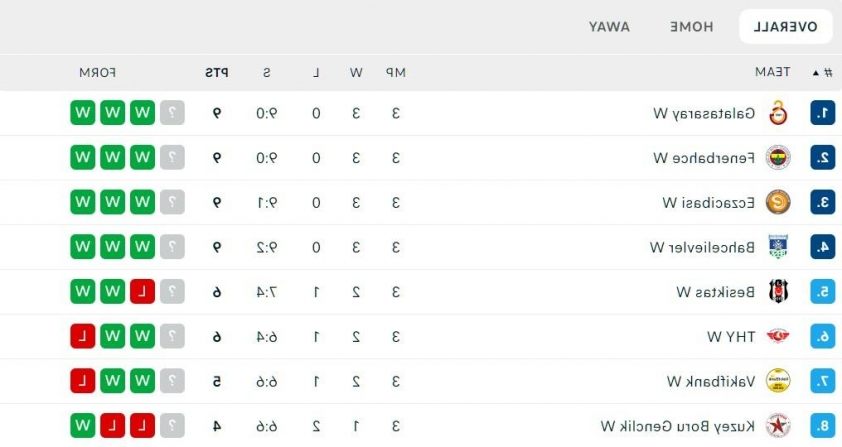Open the Kuzey Boru Genclik W team link
Viewport: 842px width, 447px height.
[678, 426]
